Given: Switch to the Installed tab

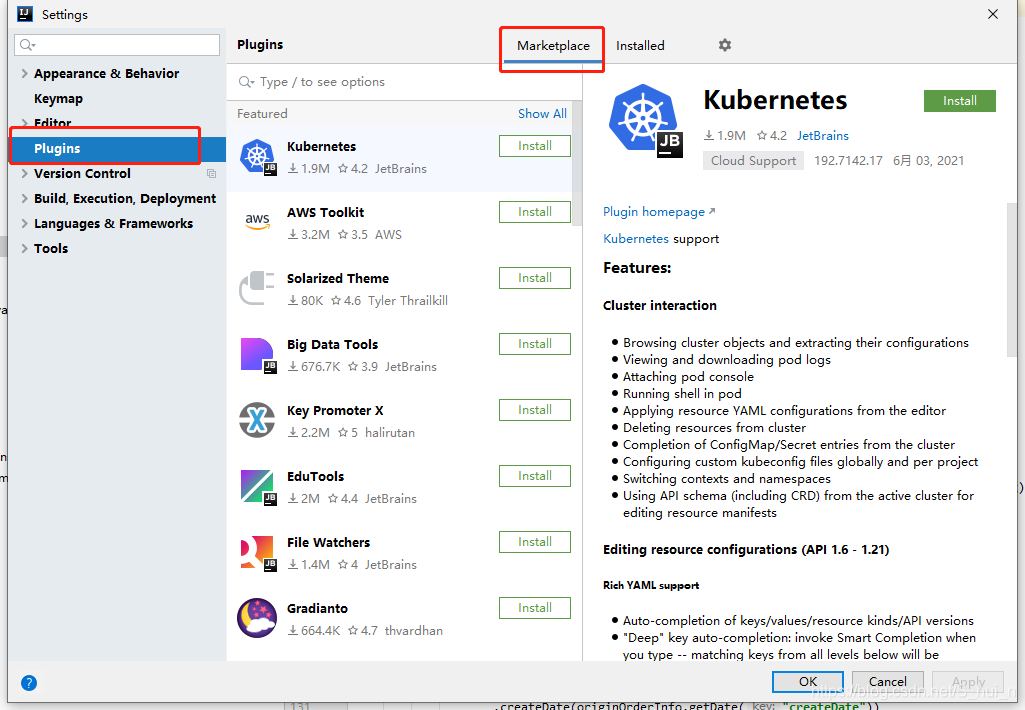Looking at the screenshot, I should click(640, 46).
